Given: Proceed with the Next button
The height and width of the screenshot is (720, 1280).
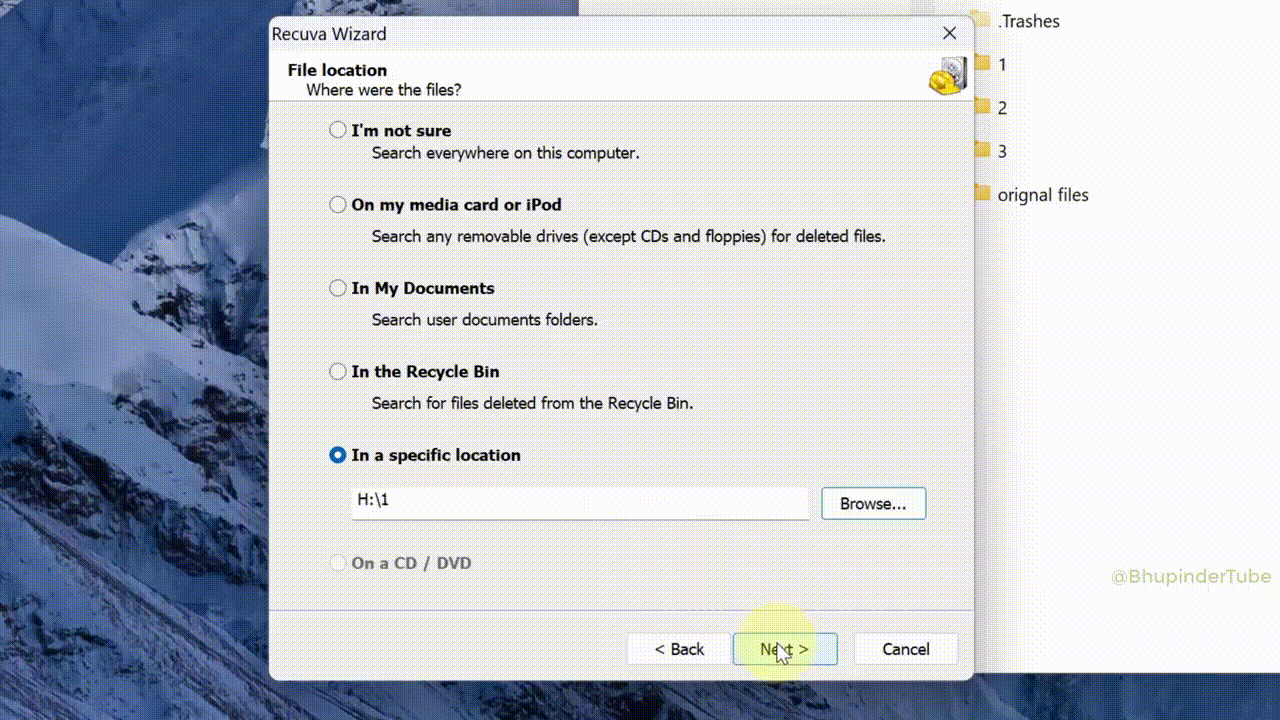Looking at the screenshot, I should tap(785, 649).
